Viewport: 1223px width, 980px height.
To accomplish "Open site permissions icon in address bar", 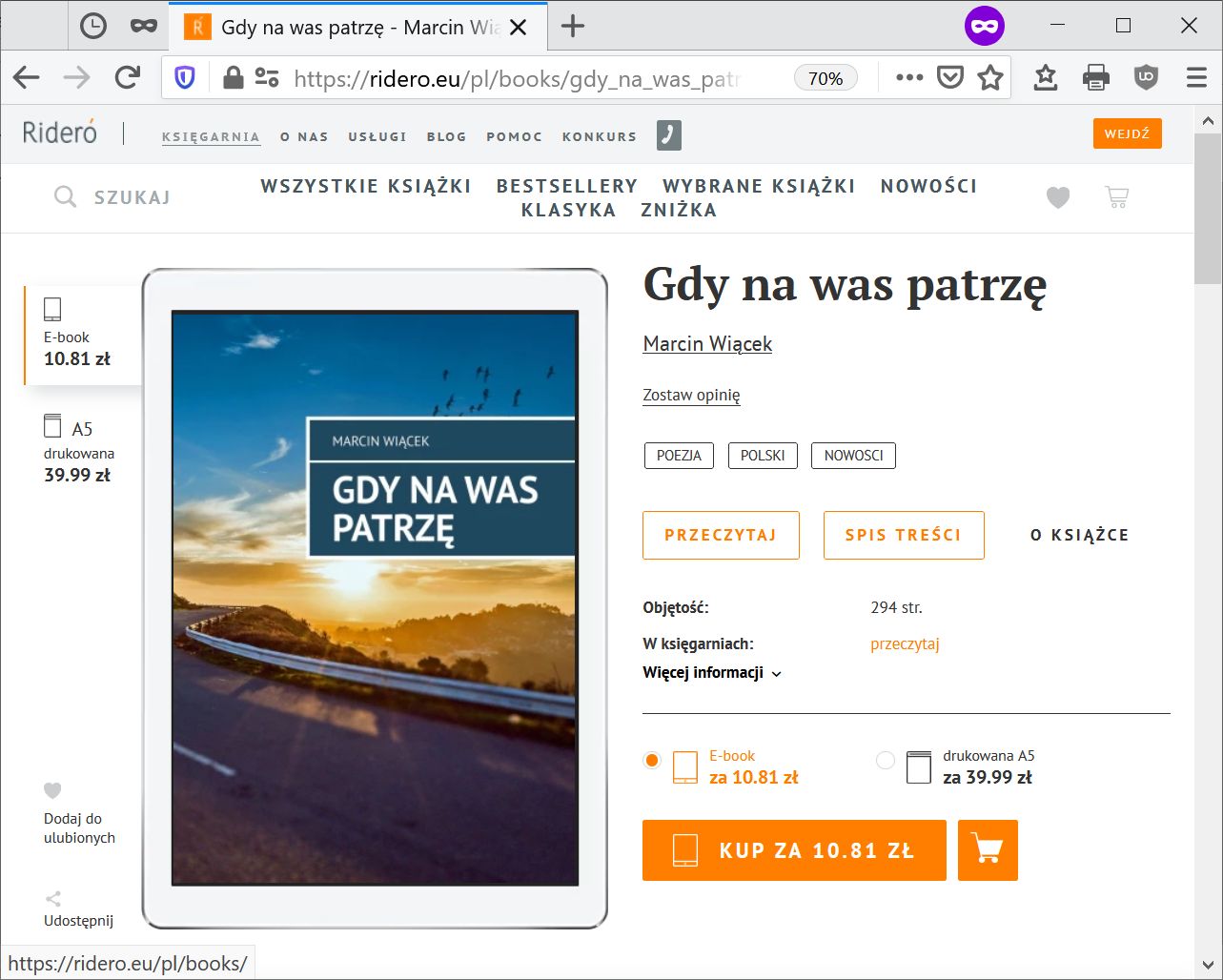I will 267,78.
